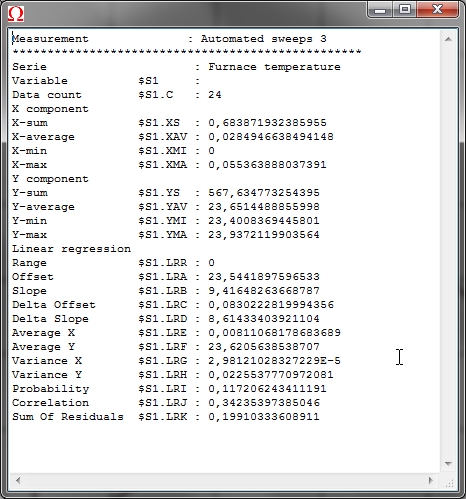Click the X-sum value text
466x499 pixels.
coord(267,123)
